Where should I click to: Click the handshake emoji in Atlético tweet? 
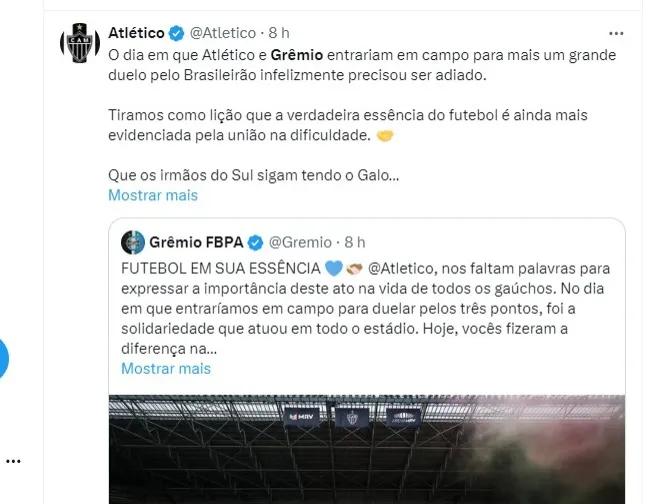point(385,136)
